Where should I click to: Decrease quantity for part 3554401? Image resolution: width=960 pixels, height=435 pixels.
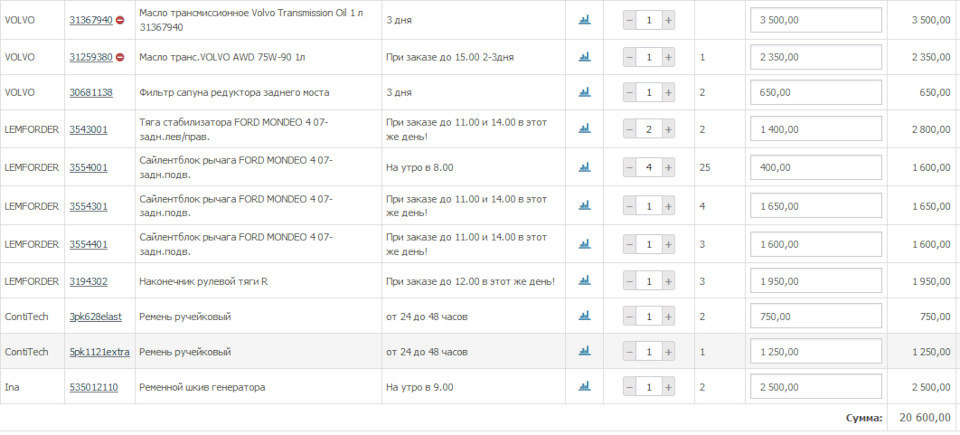[x=630, y=244]
